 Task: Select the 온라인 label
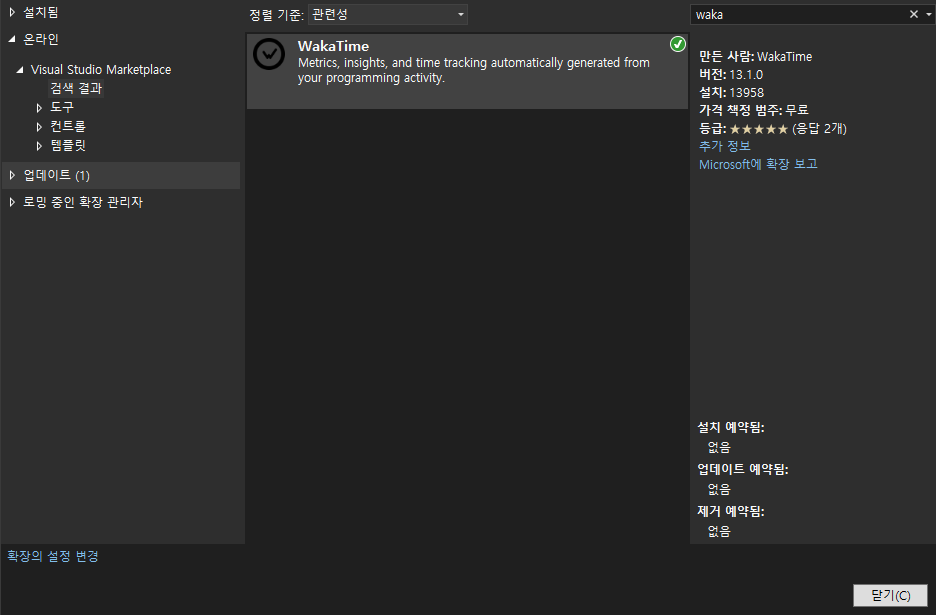pos(41,39)
